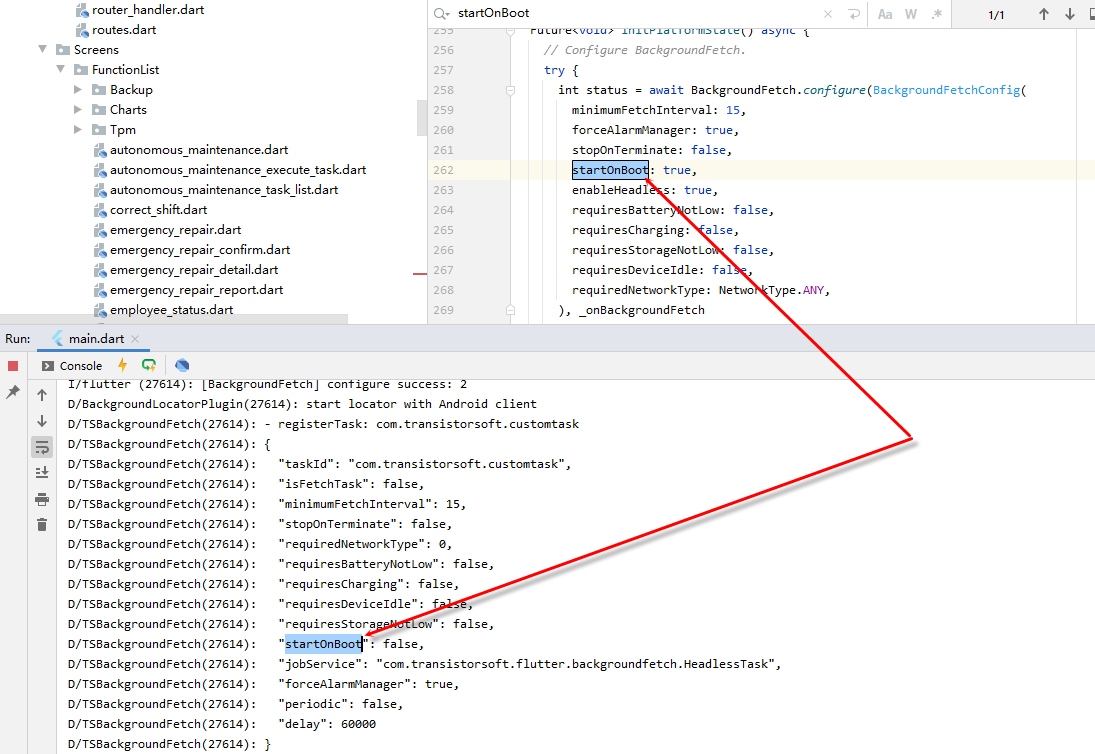Open routes.dart file
This screenshot has width=1095, height=754.
[124, 30]
